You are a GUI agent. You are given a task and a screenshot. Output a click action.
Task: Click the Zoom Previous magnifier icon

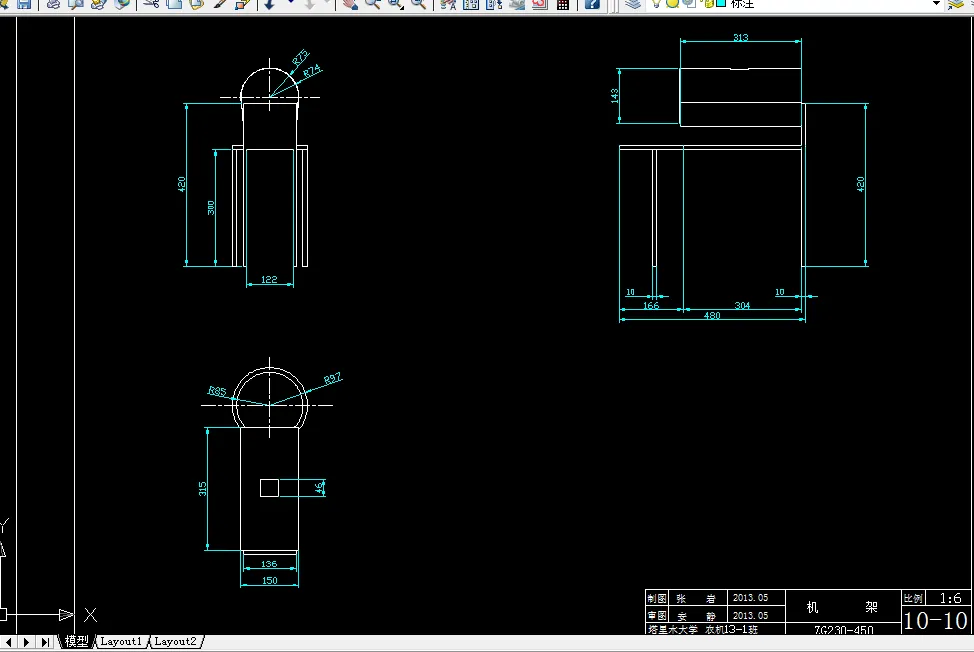coord(419,4)
